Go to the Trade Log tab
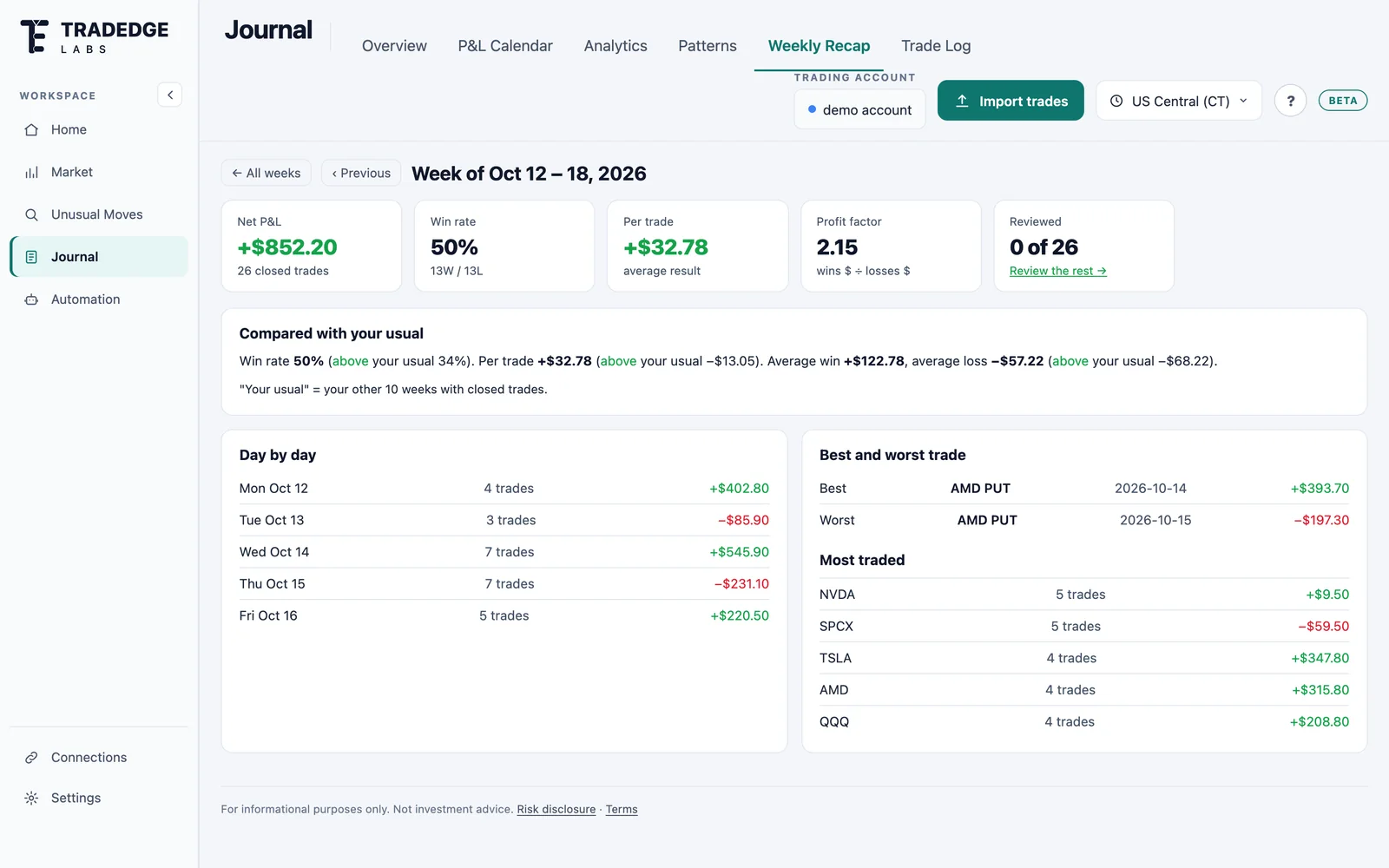The image size is (1389, 868). pyautogui.click(x=936, y=46)
